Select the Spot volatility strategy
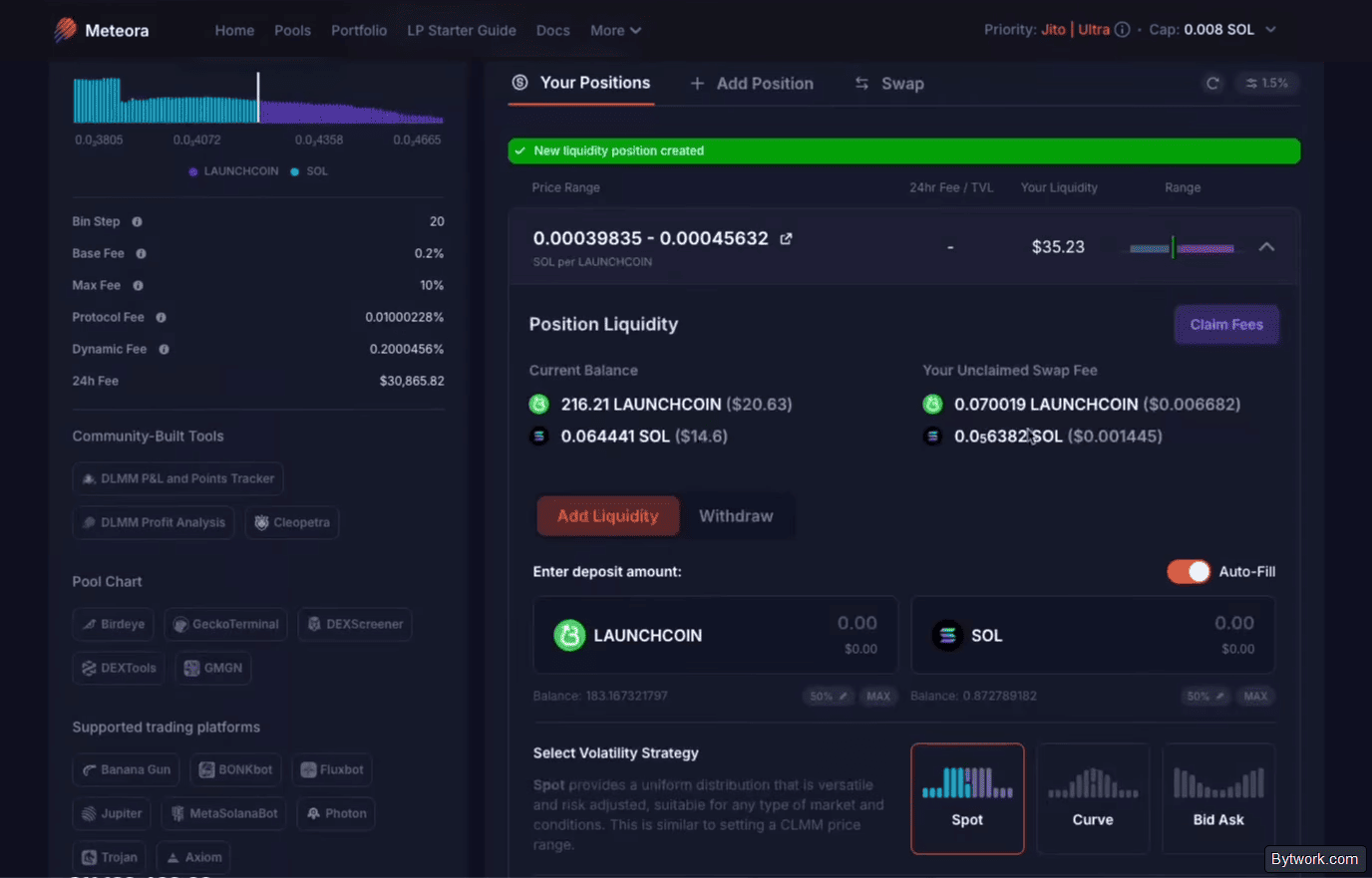Image resolution: width=1372 pixels, height=878 pixels. tap(967, 798)
